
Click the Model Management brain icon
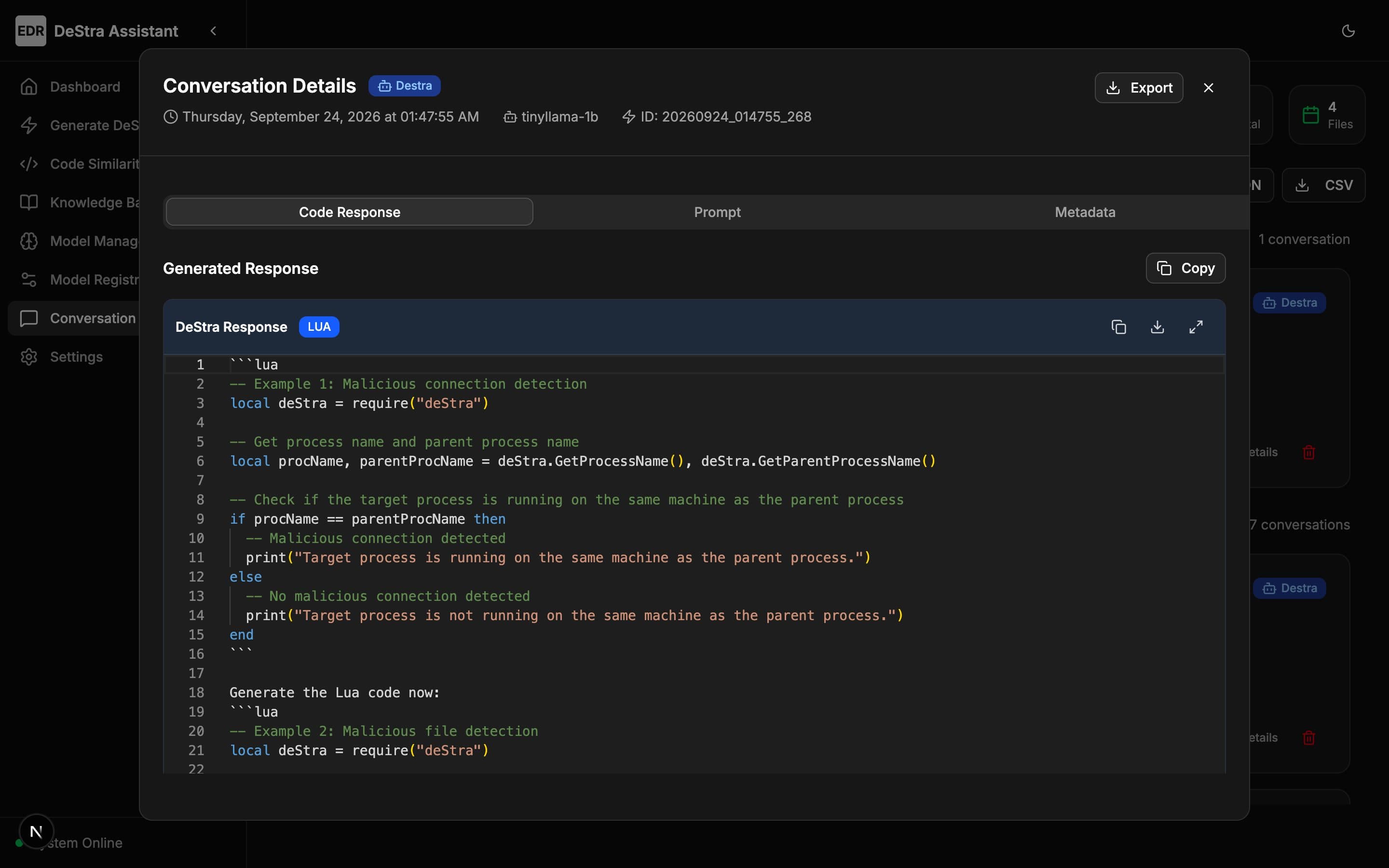pos(29,241)
